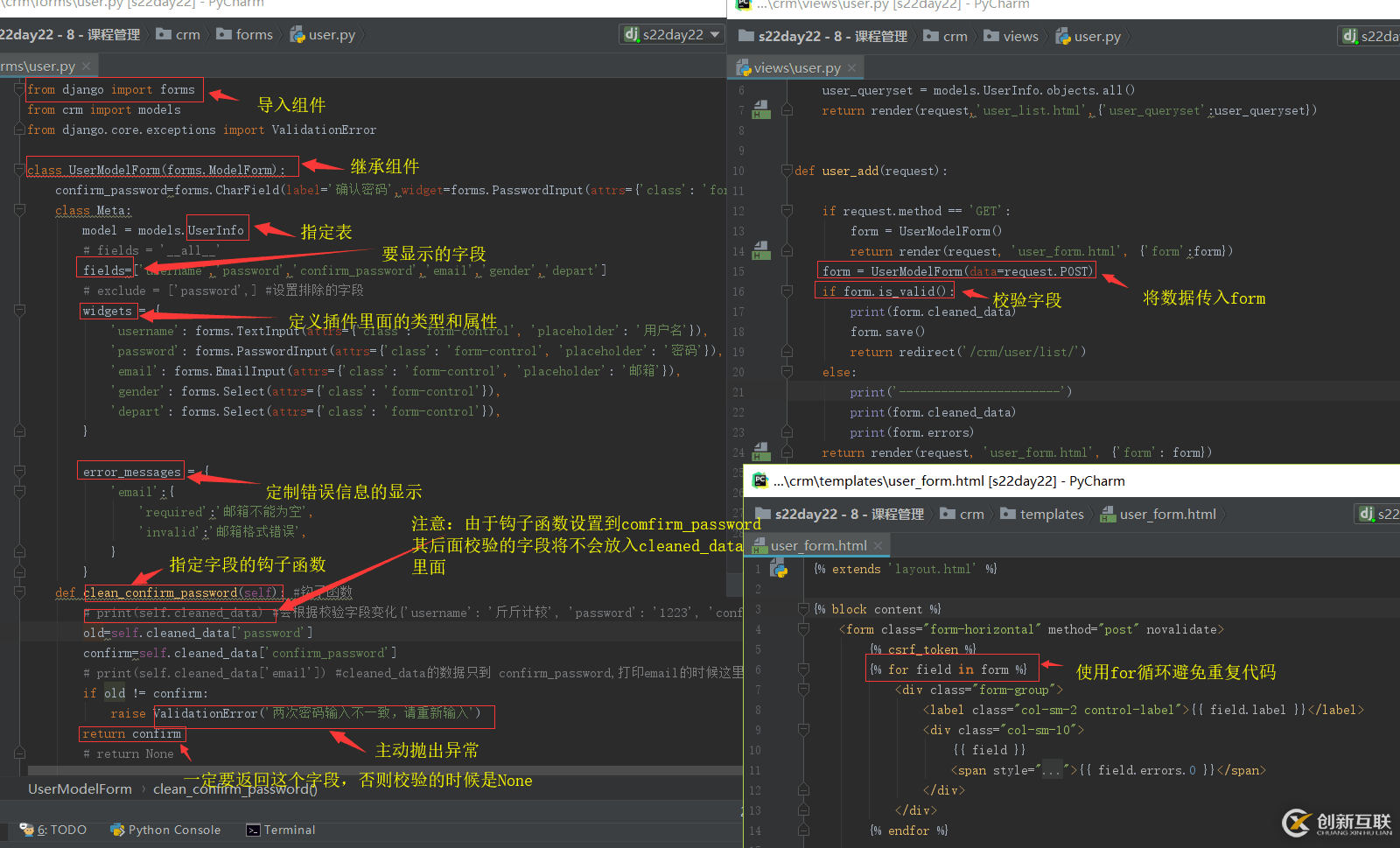
Task: Click the Django run config in templates window
Action: [x=1377, y=514]
